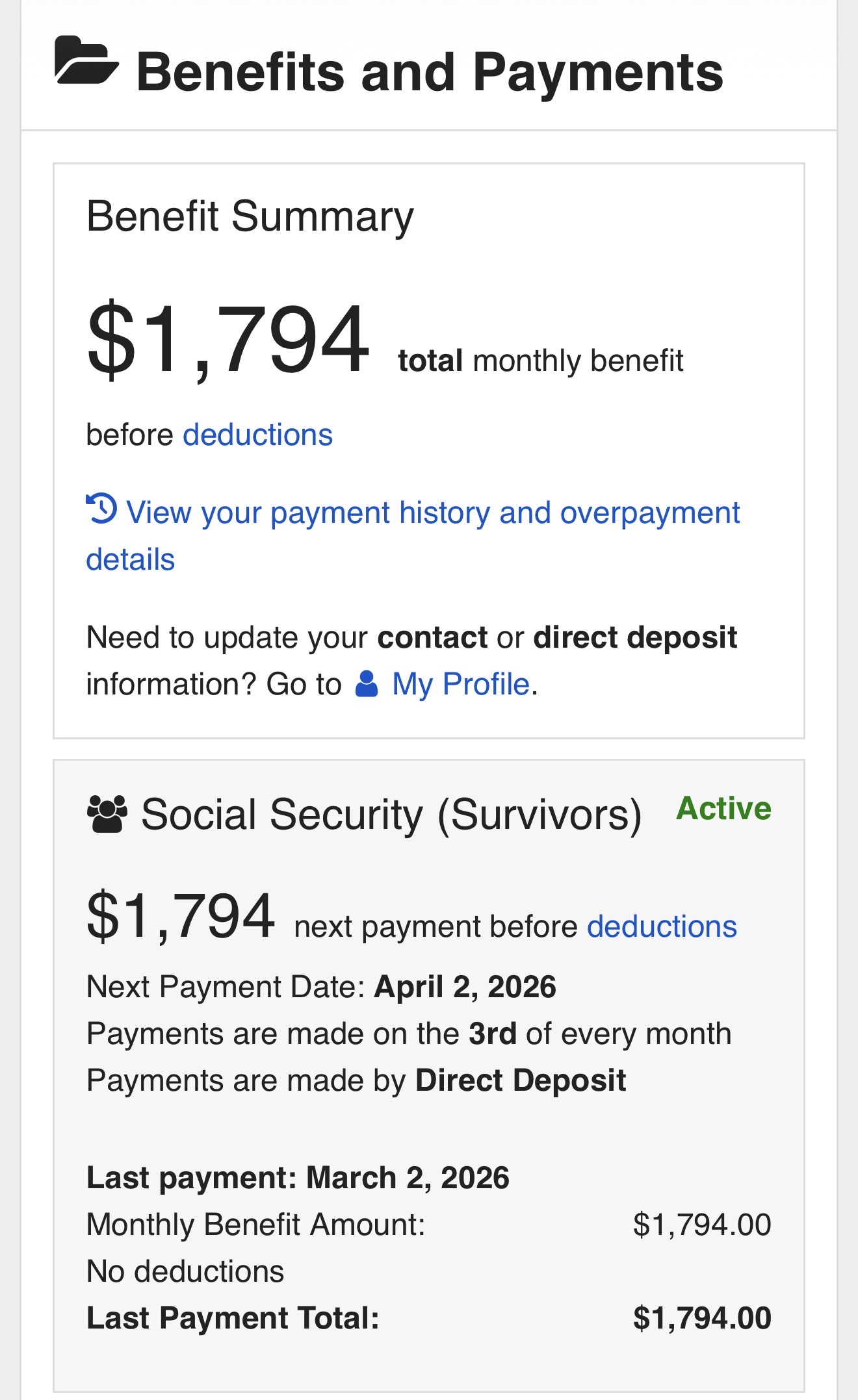This screenshot has height=1400, width=858.
Task: Click the group icon beside Social Security (Survivors)
Action: point(107,815)
